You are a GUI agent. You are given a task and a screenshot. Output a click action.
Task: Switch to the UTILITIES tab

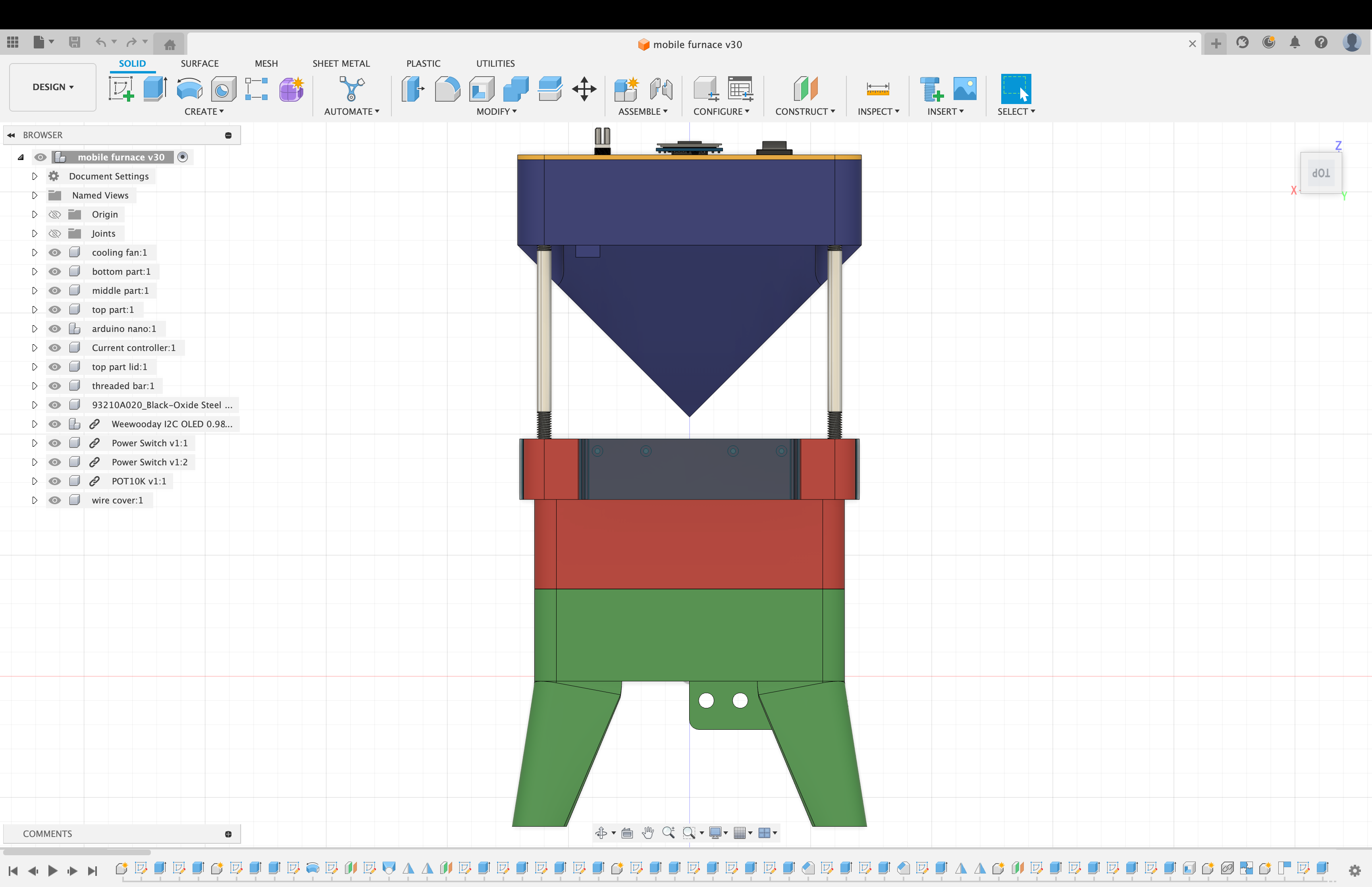tap(495, 64)
